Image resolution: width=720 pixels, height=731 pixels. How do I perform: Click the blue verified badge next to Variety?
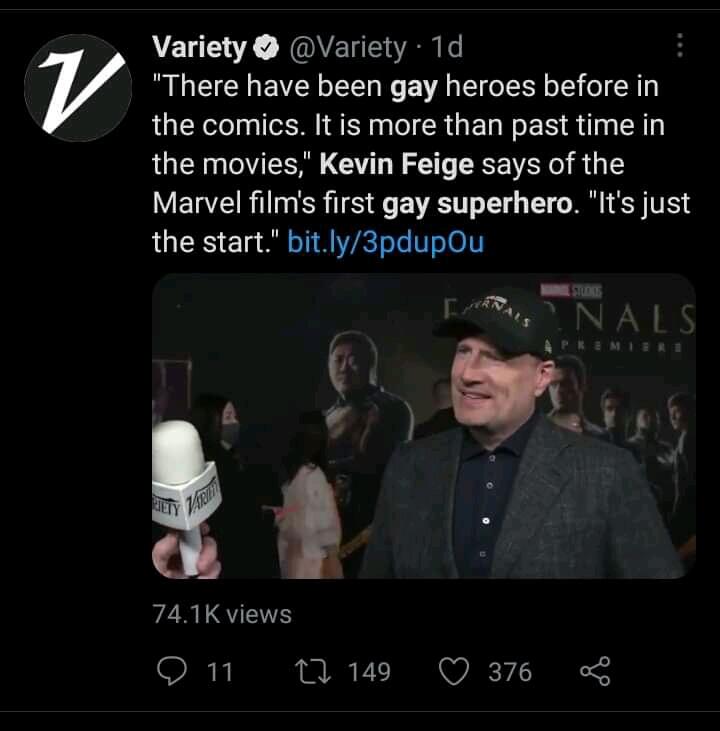tap(266, 48)
